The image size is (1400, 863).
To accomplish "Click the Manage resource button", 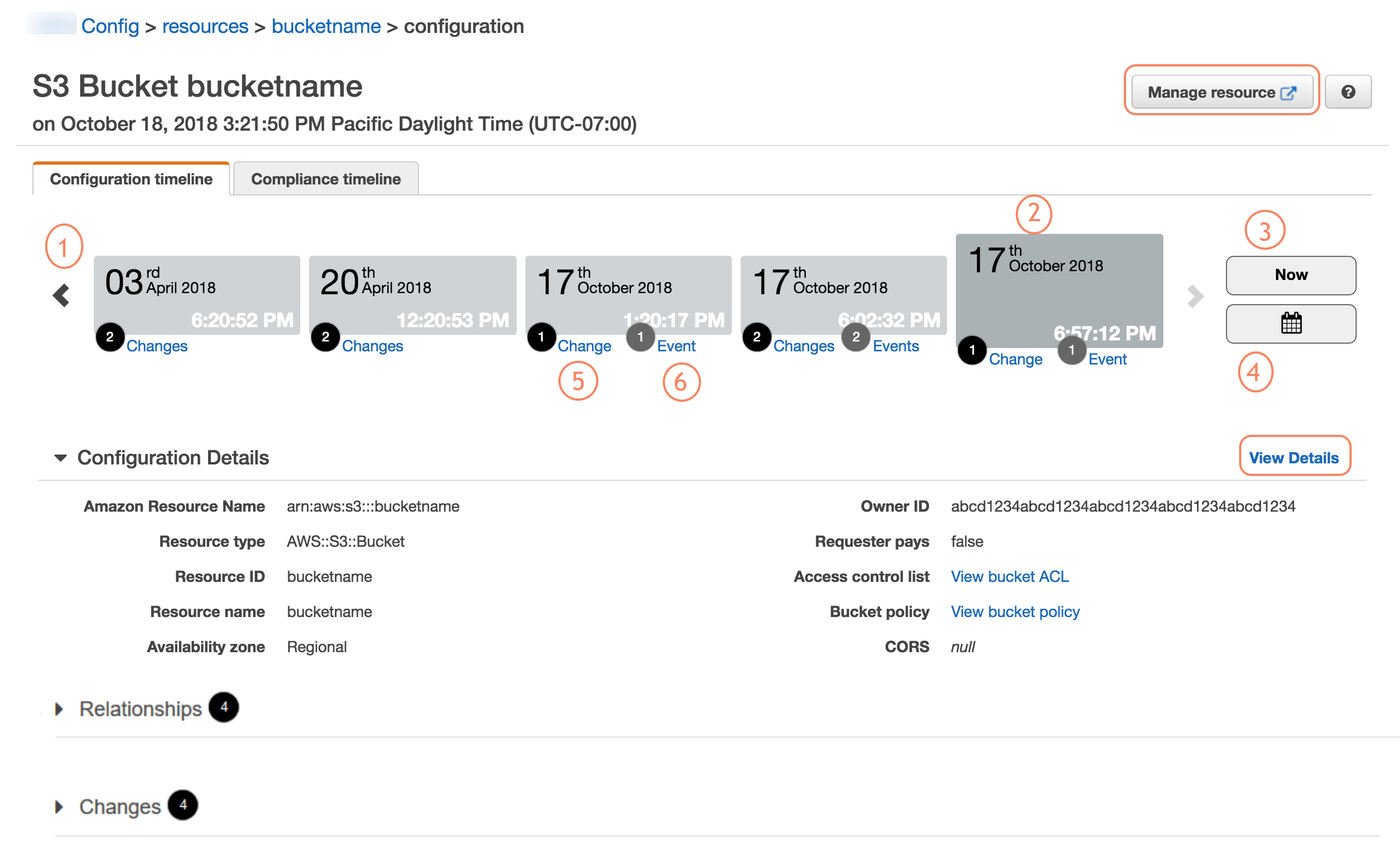I will point(1222,92).
